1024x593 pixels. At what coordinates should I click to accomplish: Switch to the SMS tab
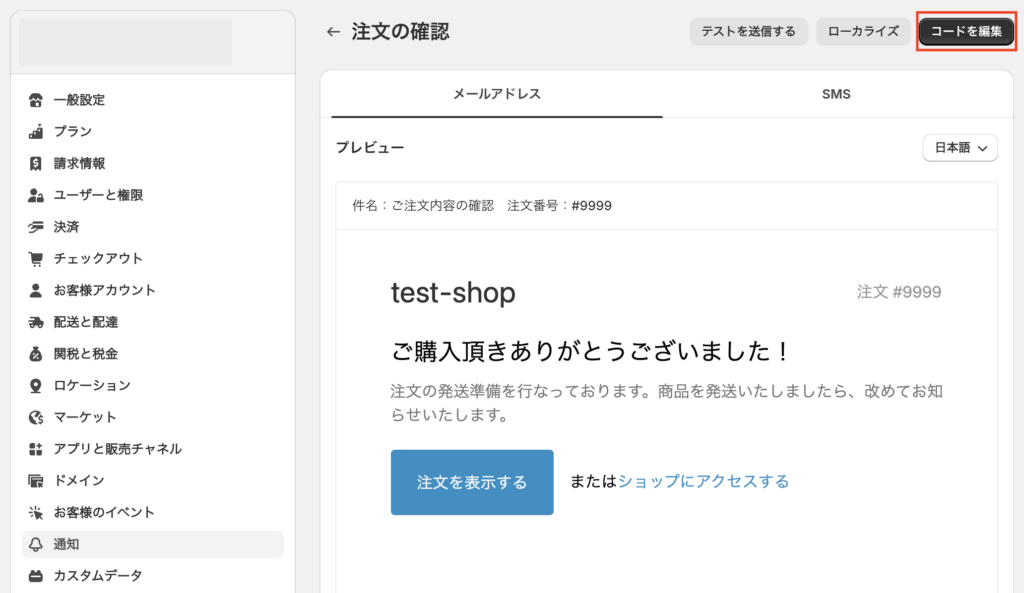pyautogui.click(x=836, y=94)
